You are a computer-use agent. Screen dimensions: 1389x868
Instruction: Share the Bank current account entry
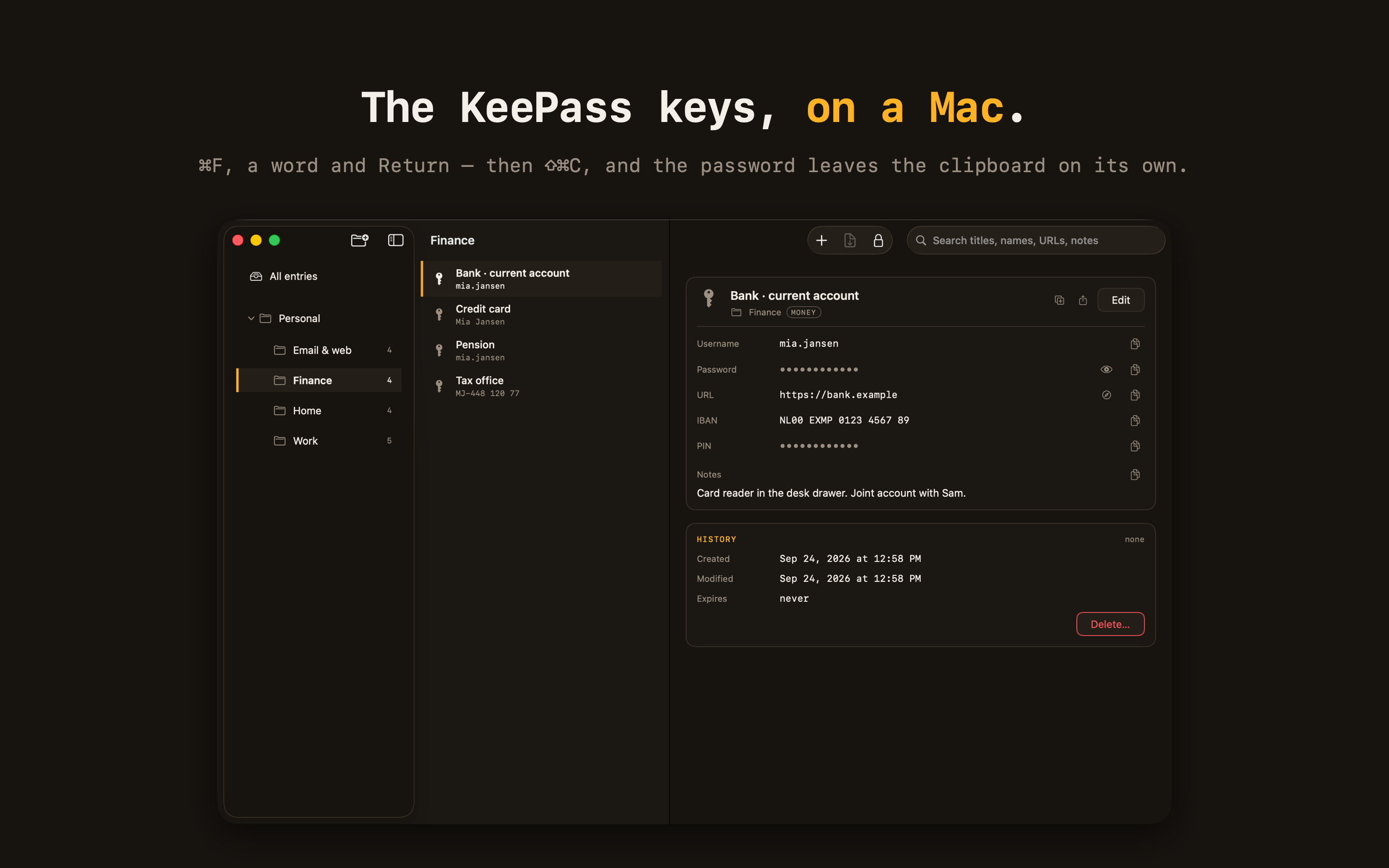[x=1082, y=300]
